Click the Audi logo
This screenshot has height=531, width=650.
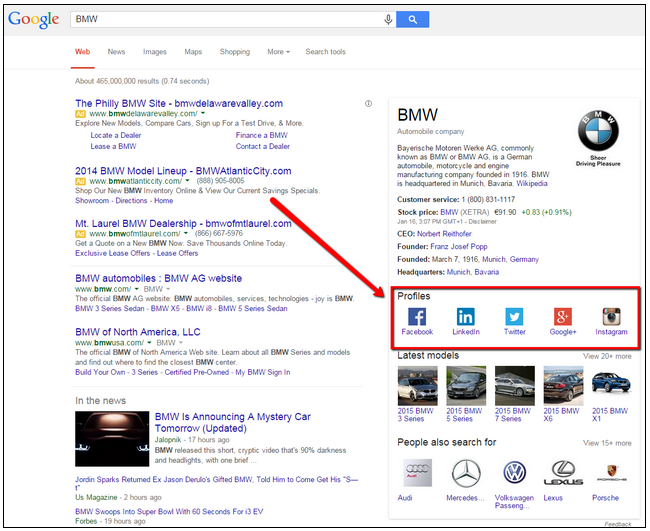(x=417, y=473)
